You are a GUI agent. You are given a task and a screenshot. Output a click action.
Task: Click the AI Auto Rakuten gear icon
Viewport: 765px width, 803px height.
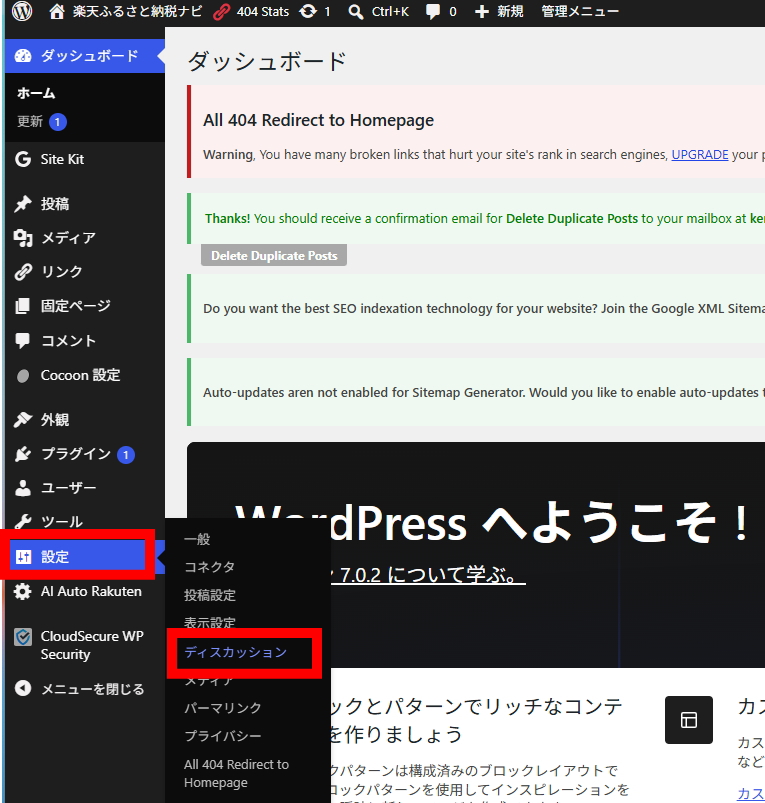coord(23,591)
